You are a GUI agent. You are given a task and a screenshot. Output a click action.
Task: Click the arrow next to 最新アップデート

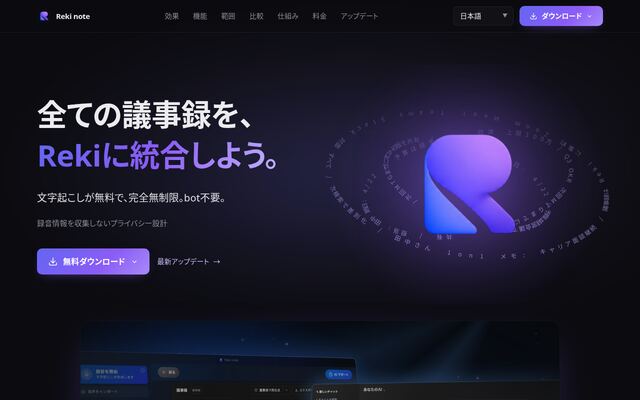pyautogui.click(x=217, y=262)
